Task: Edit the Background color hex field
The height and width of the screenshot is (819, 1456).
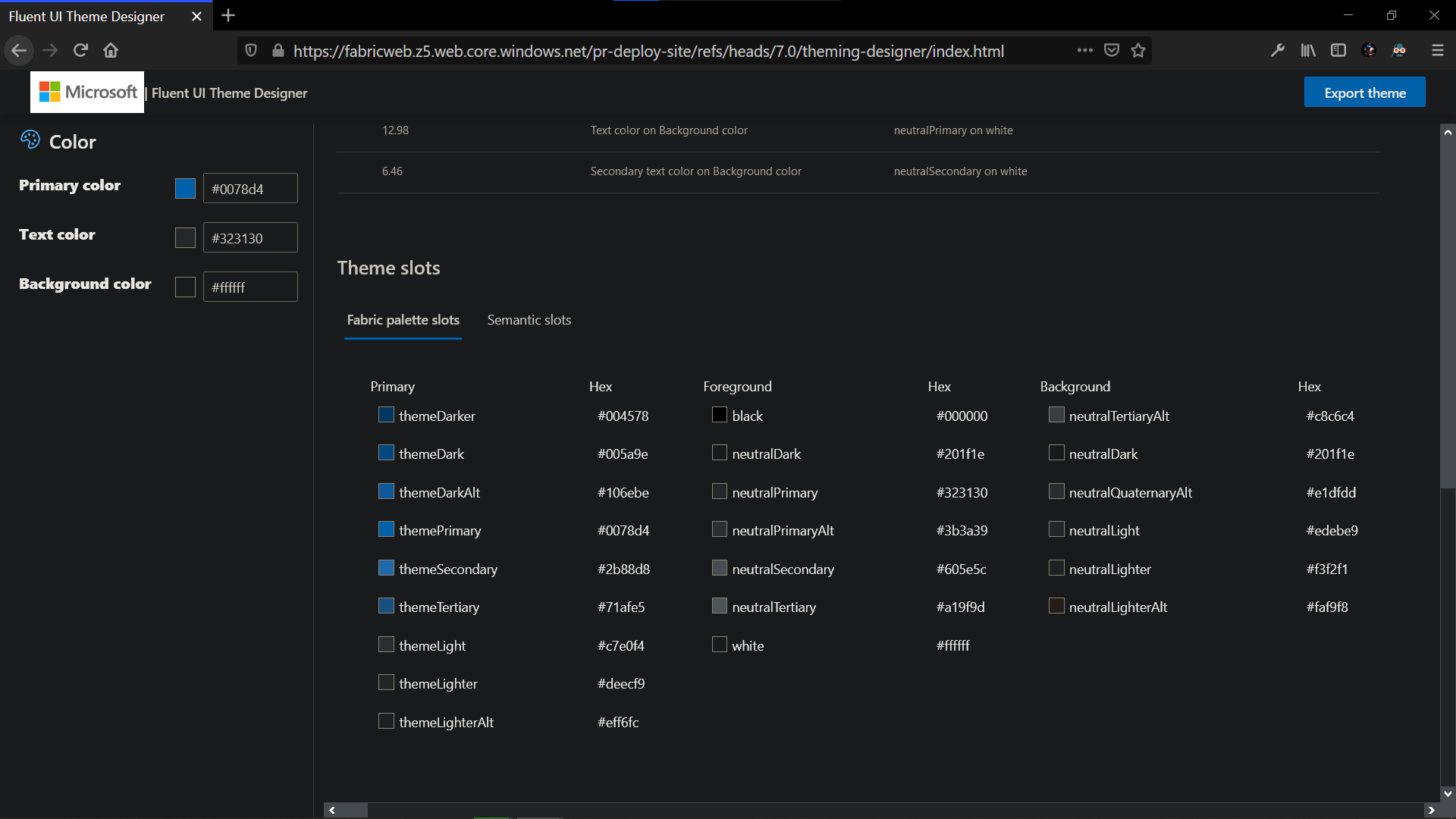Action: click(250, 287)
